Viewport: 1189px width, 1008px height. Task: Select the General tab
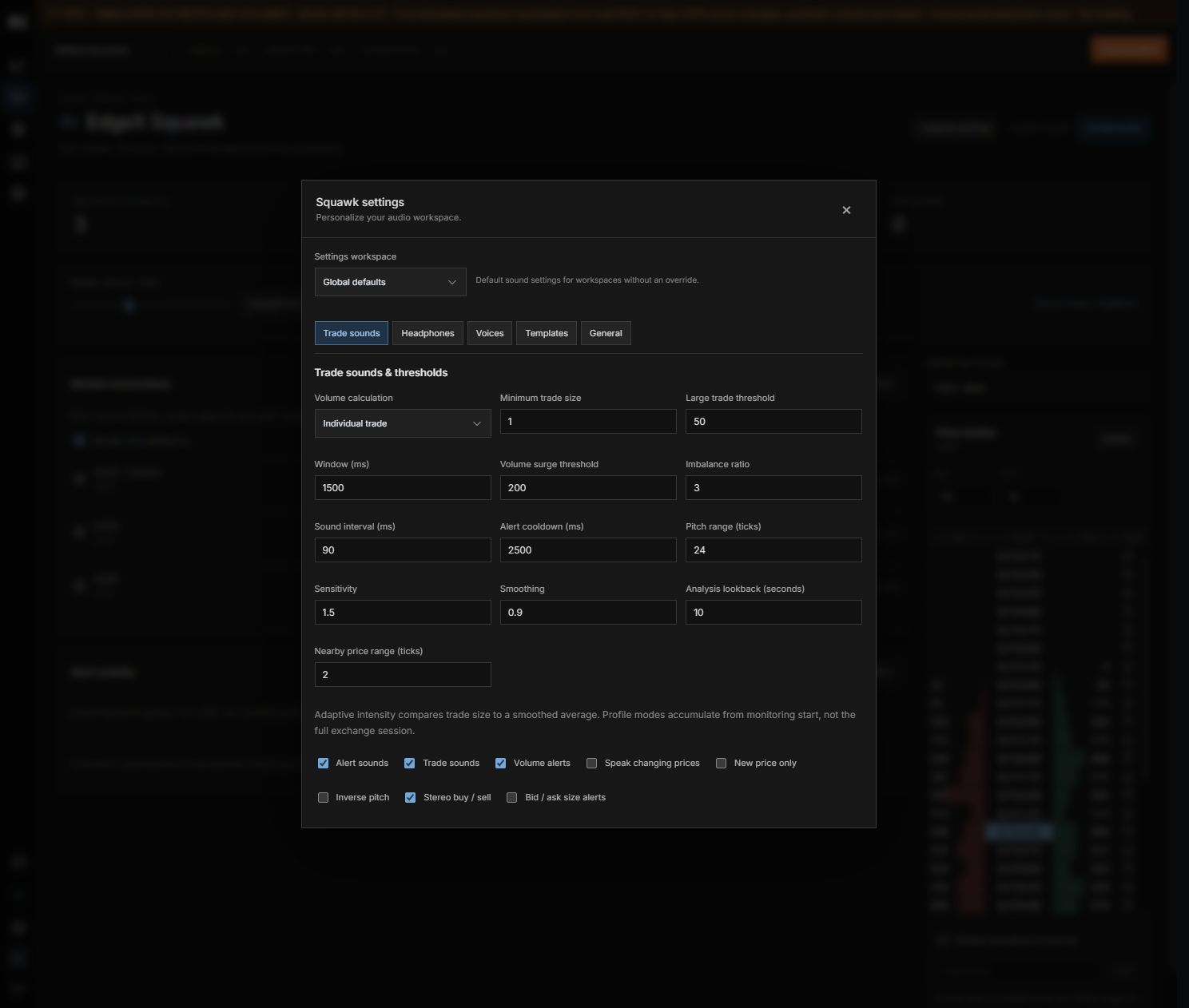click(x=606, y=333)
